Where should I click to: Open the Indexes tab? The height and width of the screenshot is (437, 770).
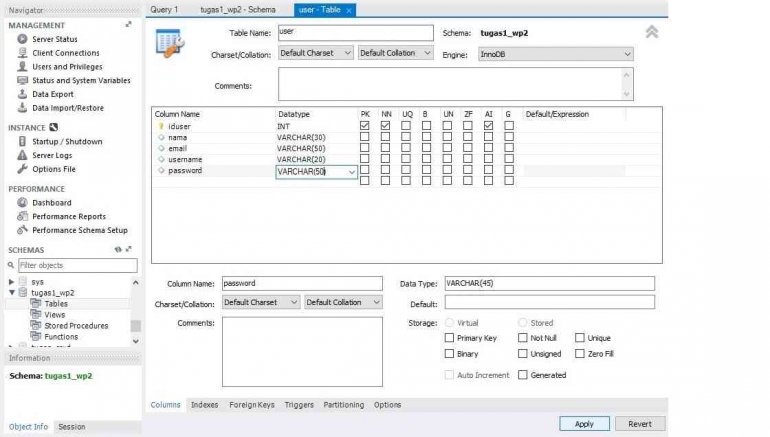pos(204,405)
